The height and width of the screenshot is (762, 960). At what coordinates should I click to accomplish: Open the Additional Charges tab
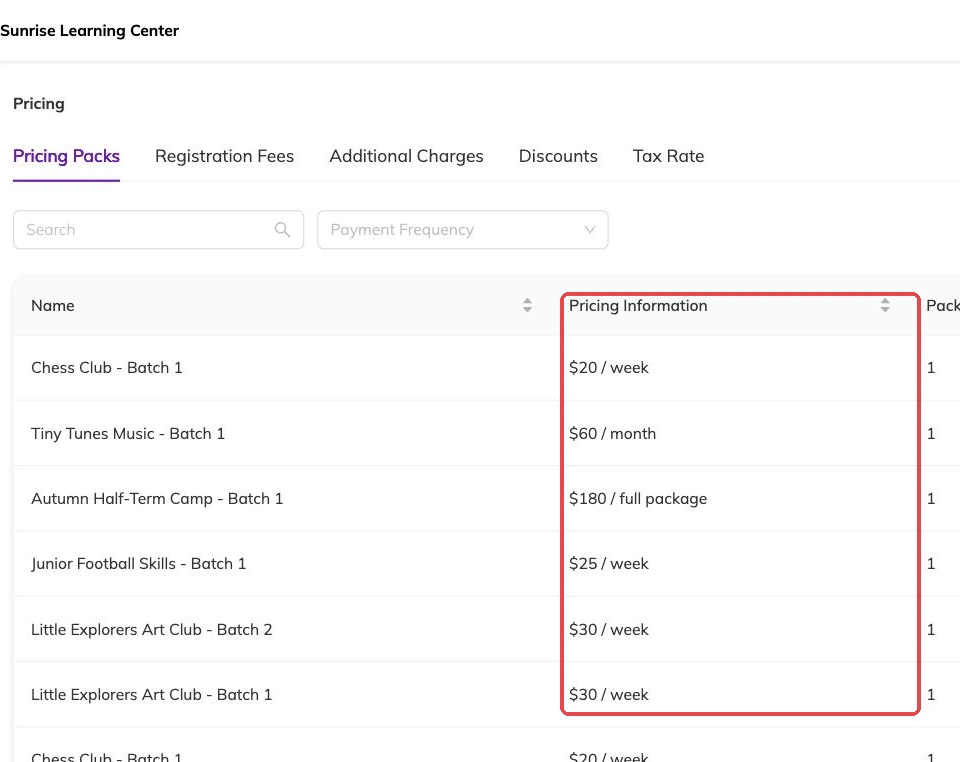[x=407, y=156]
